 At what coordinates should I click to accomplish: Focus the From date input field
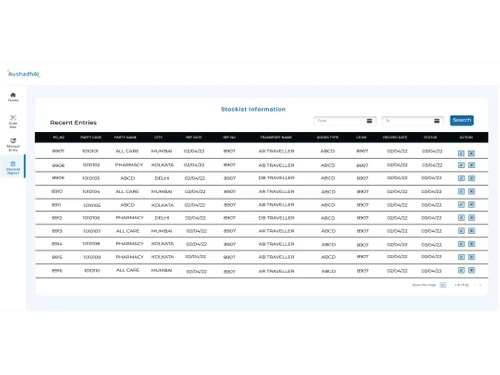(345, 121)
